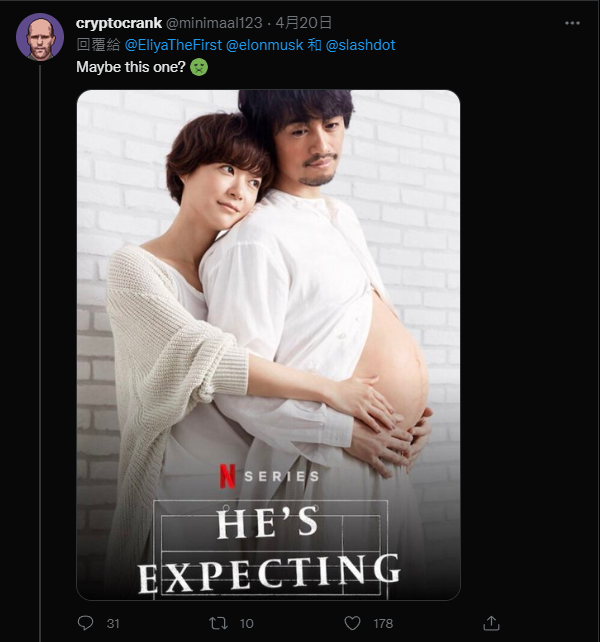Open the @slashdot mention link
The height and width of the screenshot is (642, 600).
coord(360,46)
